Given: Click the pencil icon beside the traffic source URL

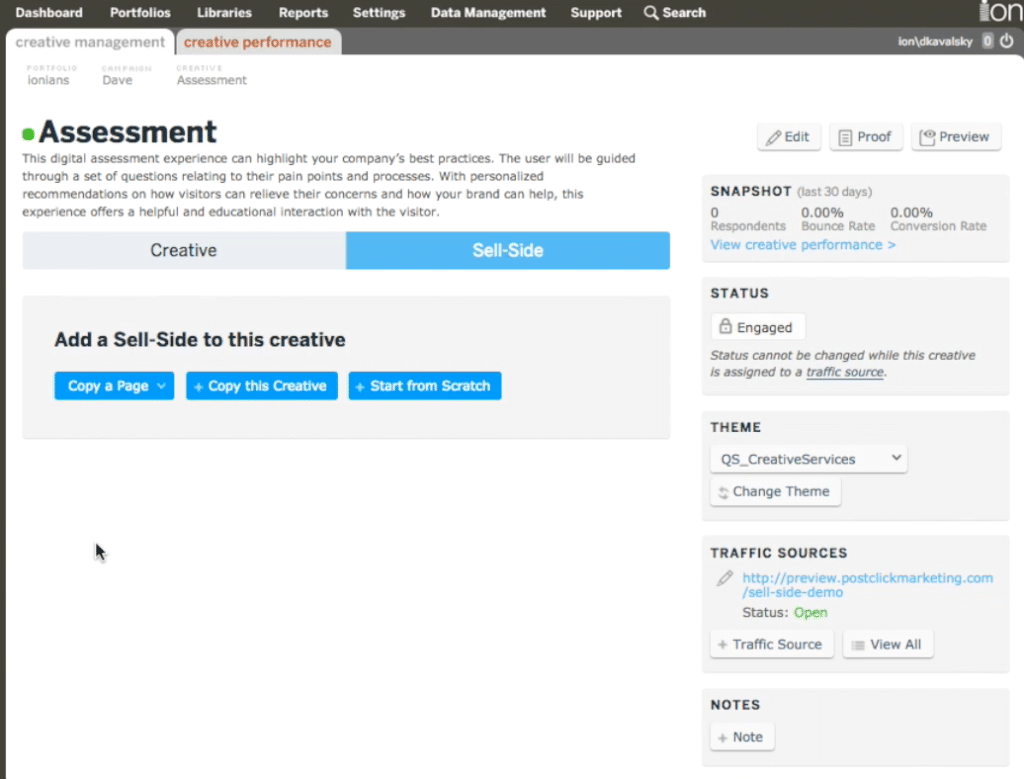Looking at the screenshot, I should pyautogui.click(x=724, y=578).
